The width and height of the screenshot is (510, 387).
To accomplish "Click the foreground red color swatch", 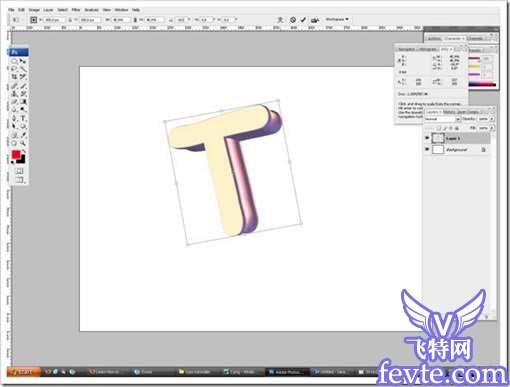I will coord(16,154).
